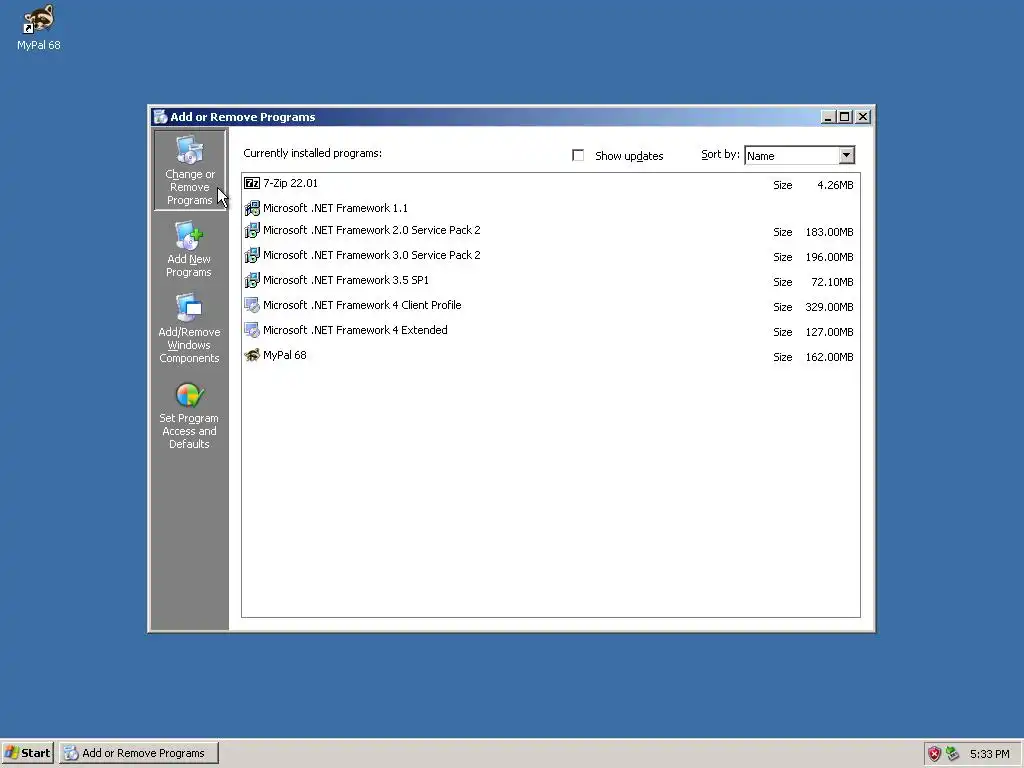
Task: Click the 5:33 PM system clock
Action: pyautogui.click(x=989, y=754)
